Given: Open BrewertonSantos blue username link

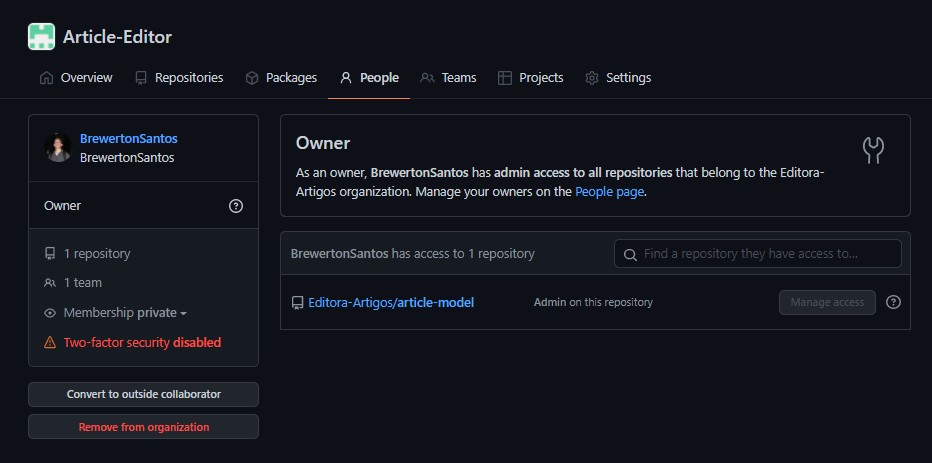Looking at the screenshot, I should coord(128,138).
